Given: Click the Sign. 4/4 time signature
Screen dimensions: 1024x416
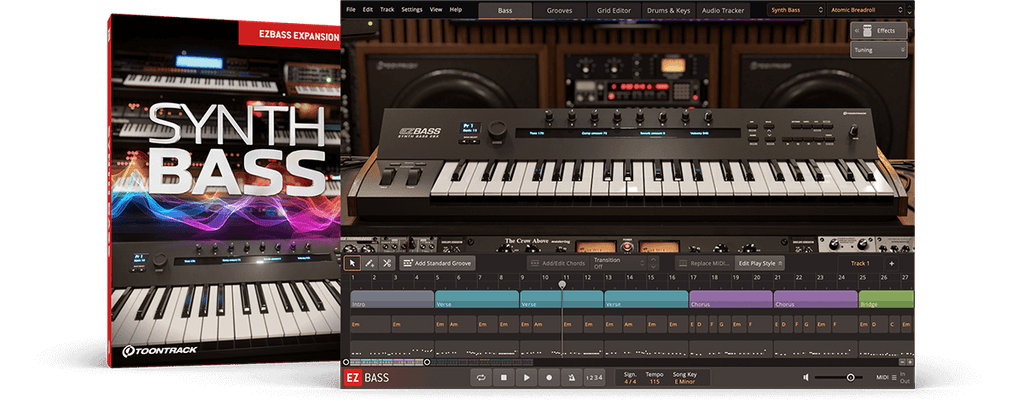Looking at the screenshot, I should (630, 377).
